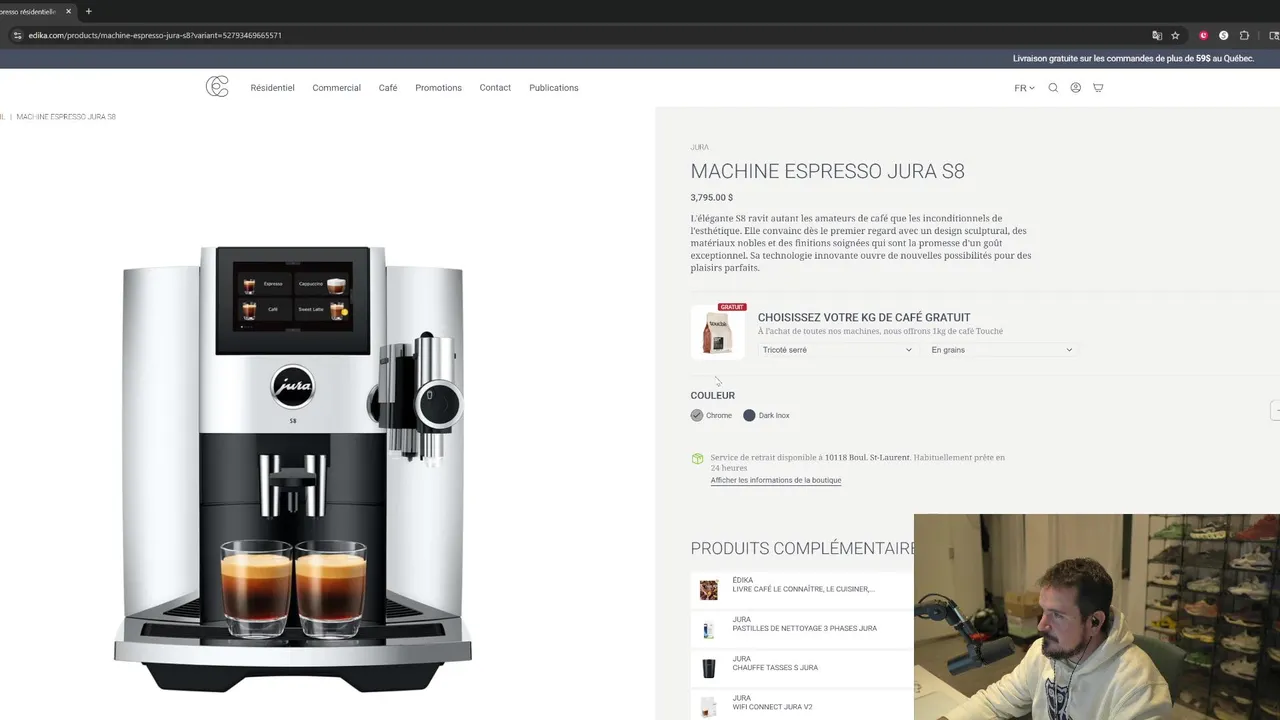Click the Livre Café product thumbnail
This screenshot has height=720, width=1280.
coord(709,590)
